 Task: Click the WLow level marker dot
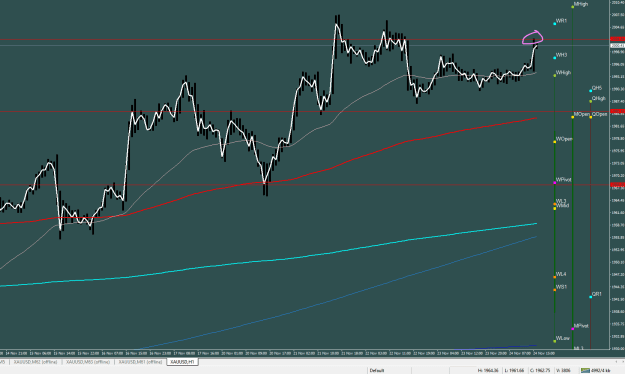click(554, 341)
